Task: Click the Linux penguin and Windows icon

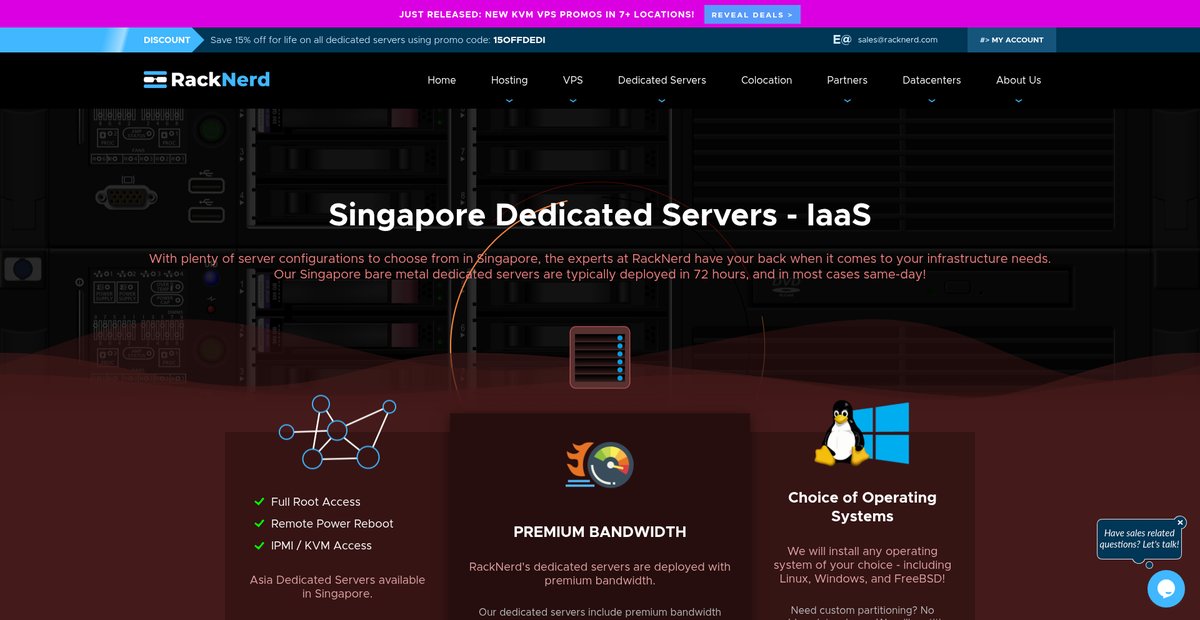Action: (862, 433)
